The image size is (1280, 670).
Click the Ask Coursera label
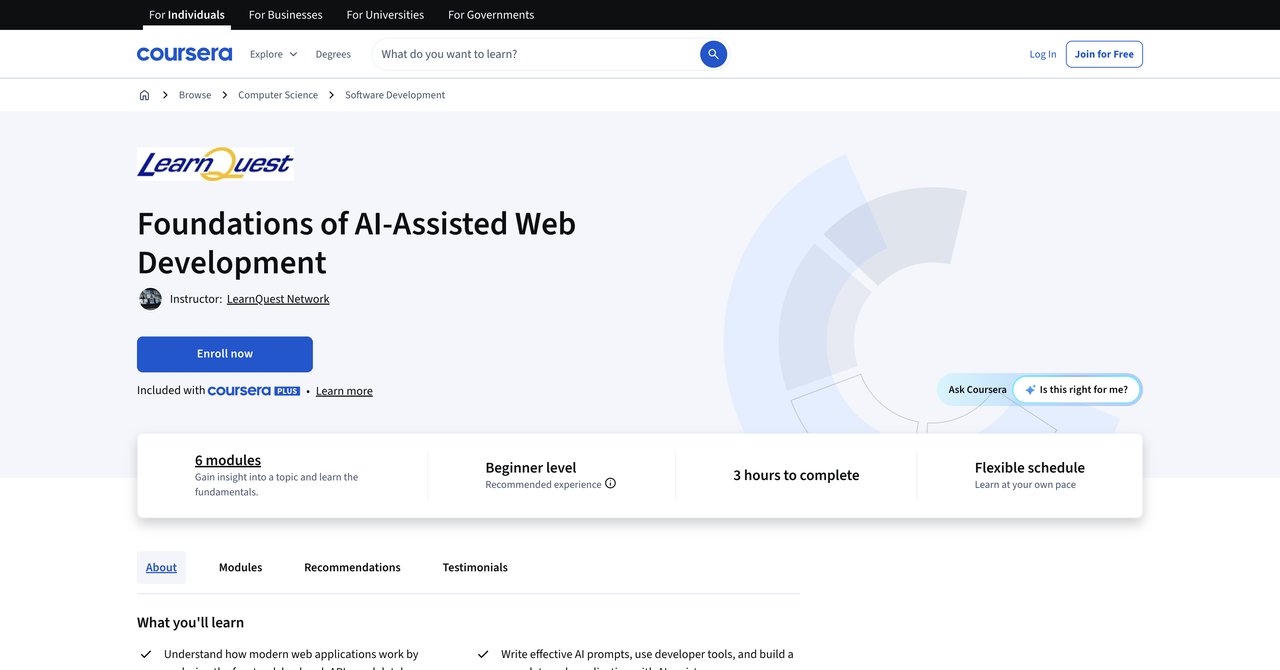(x=978, y=390)
